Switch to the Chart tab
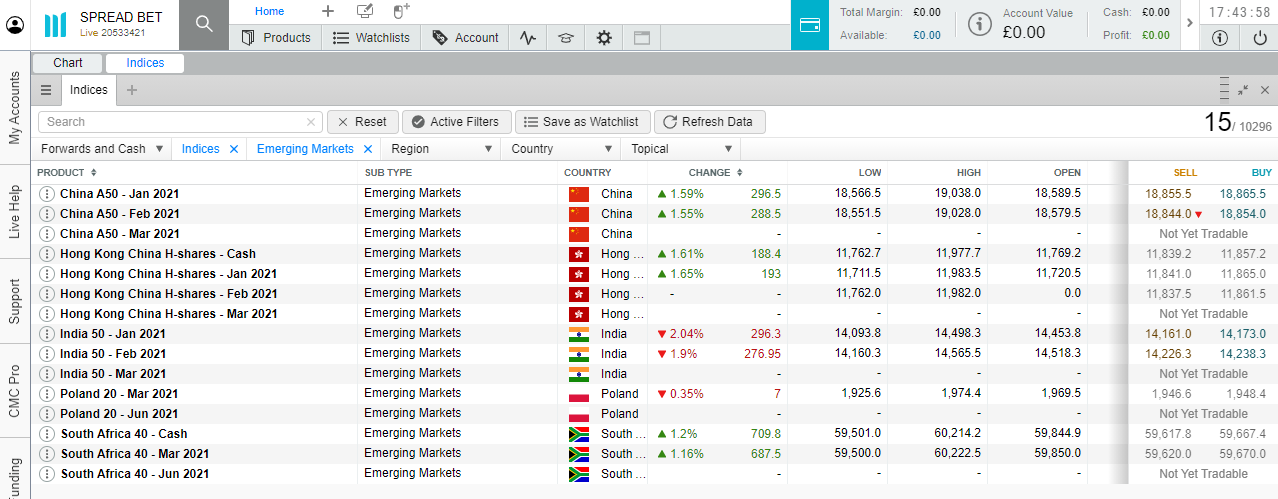Screen dimensions: 1278x499 (x=68, y=63)
